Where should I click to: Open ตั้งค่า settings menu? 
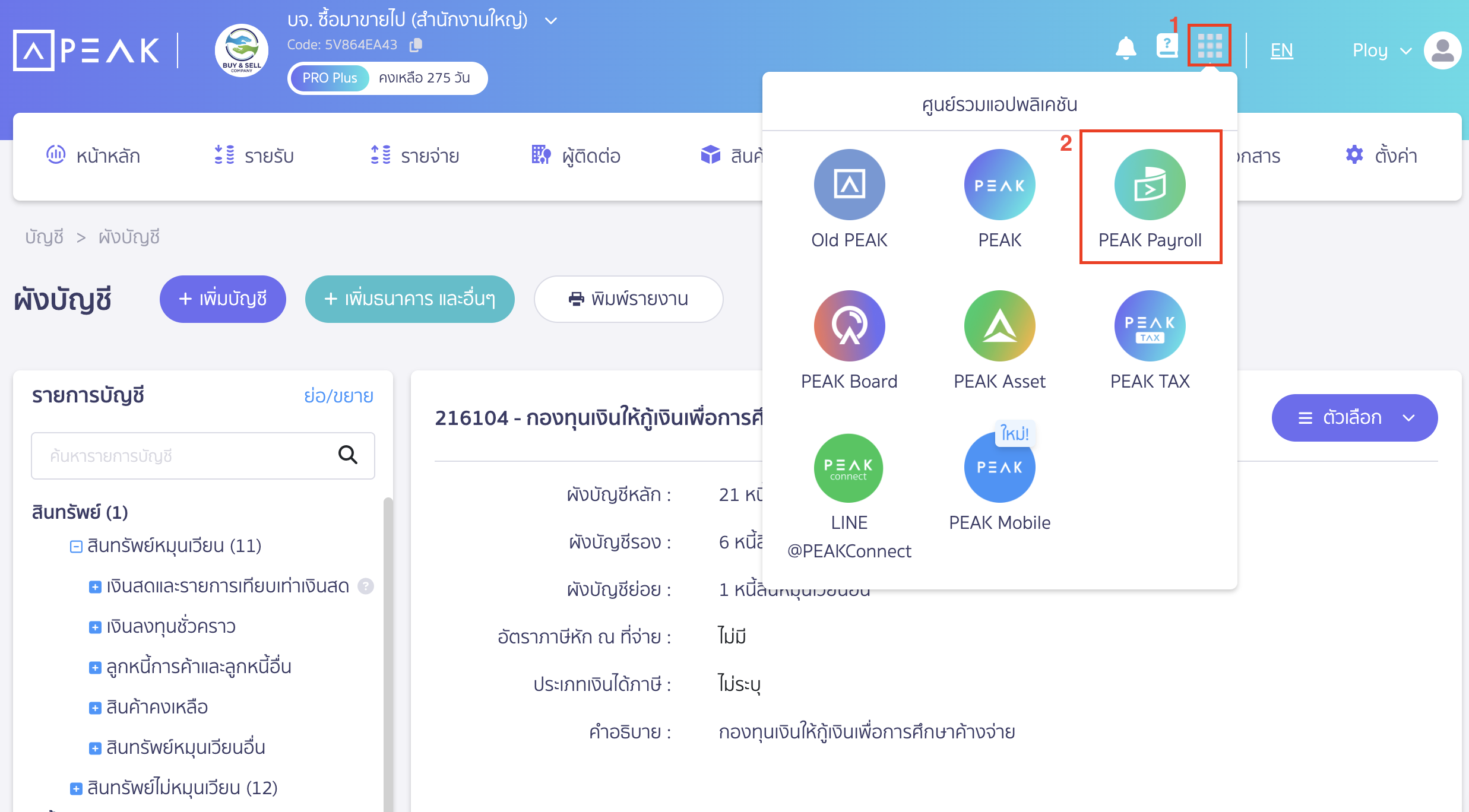coord(1381,156)
